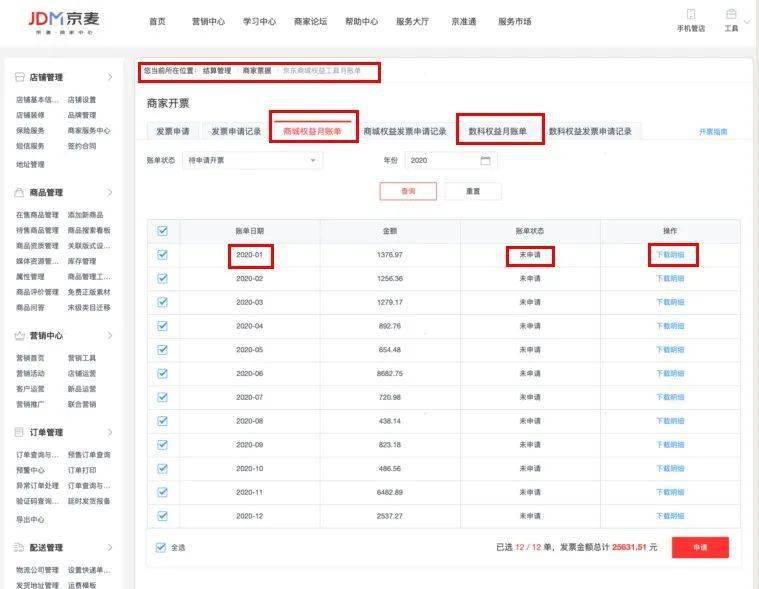
Task: Click the 商品管理 bag icon in sidebar
Action: coord(20,192)
